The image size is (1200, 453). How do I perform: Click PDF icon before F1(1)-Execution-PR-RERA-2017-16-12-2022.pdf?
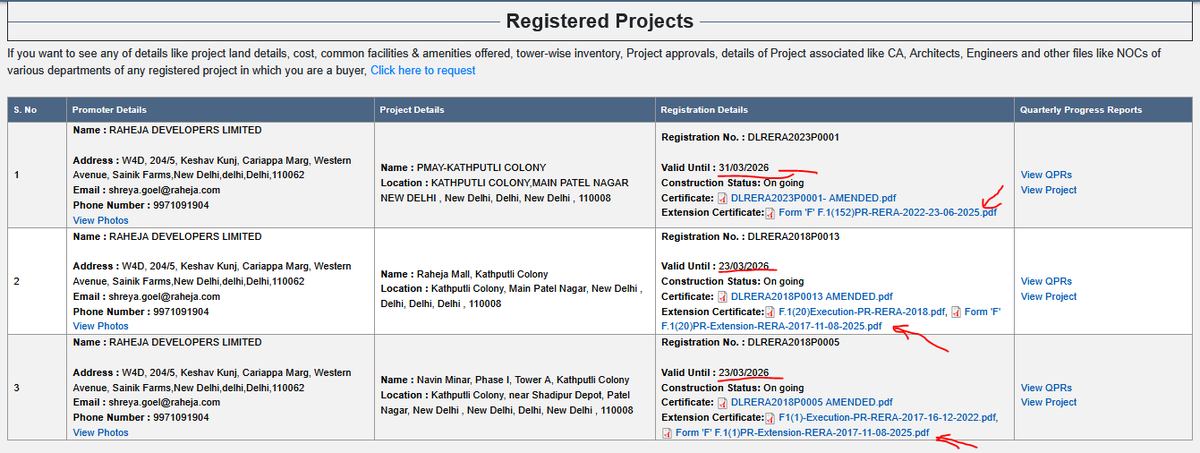point(770,417)
